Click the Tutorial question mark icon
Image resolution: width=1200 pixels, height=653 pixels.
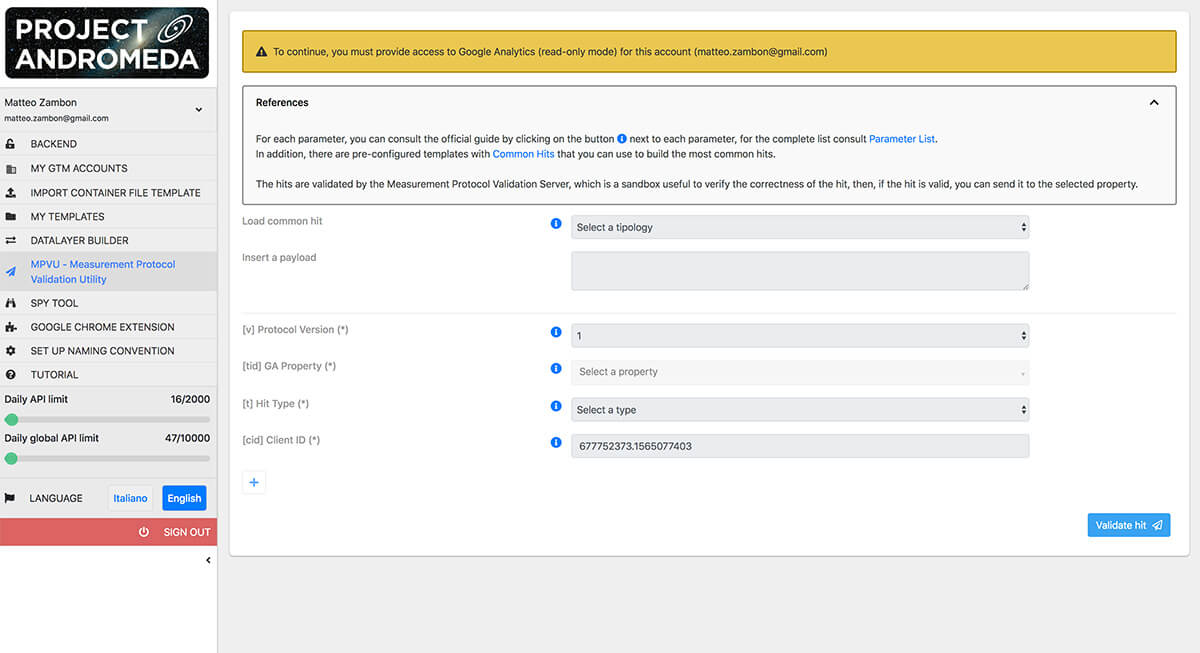pos(10,375)
